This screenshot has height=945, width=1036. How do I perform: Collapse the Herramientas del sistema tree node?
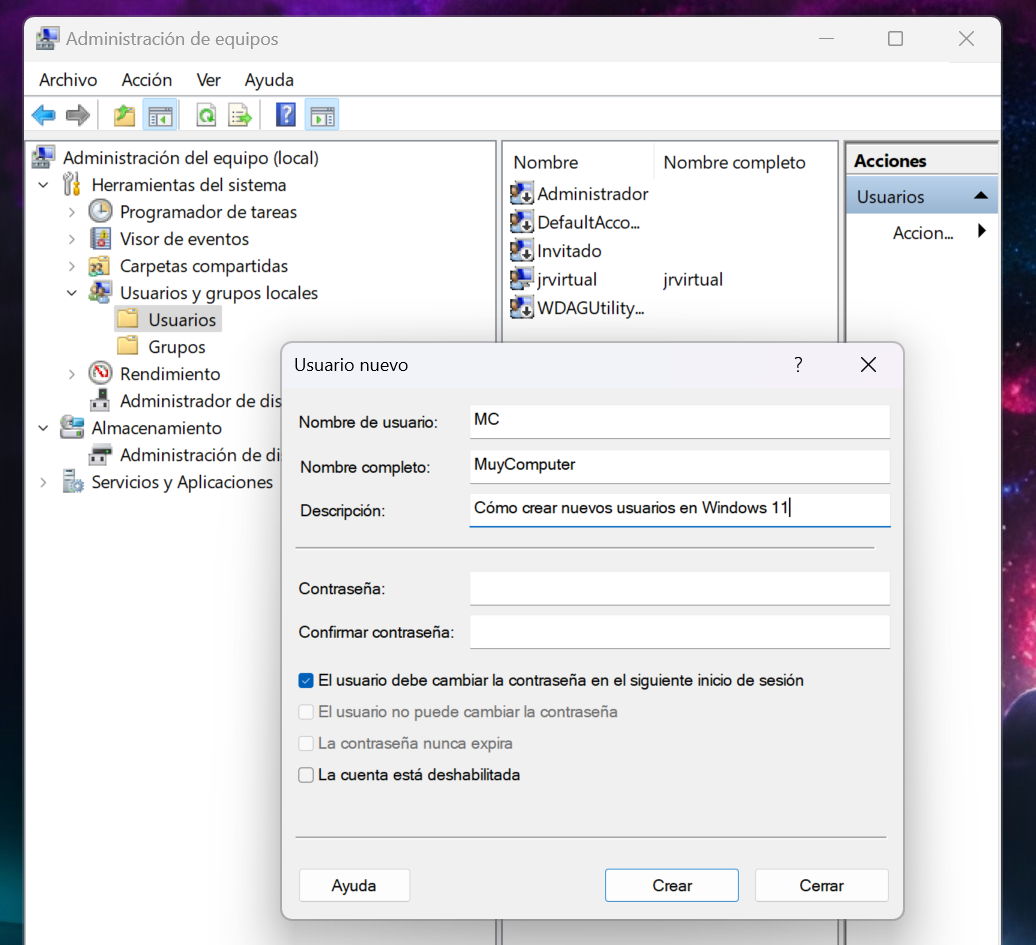coord(44,185)
